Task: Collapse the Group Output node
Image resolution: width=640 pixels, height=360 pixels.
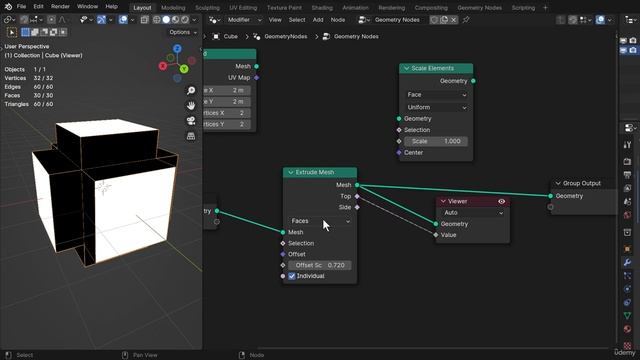Action: (558, 183)
